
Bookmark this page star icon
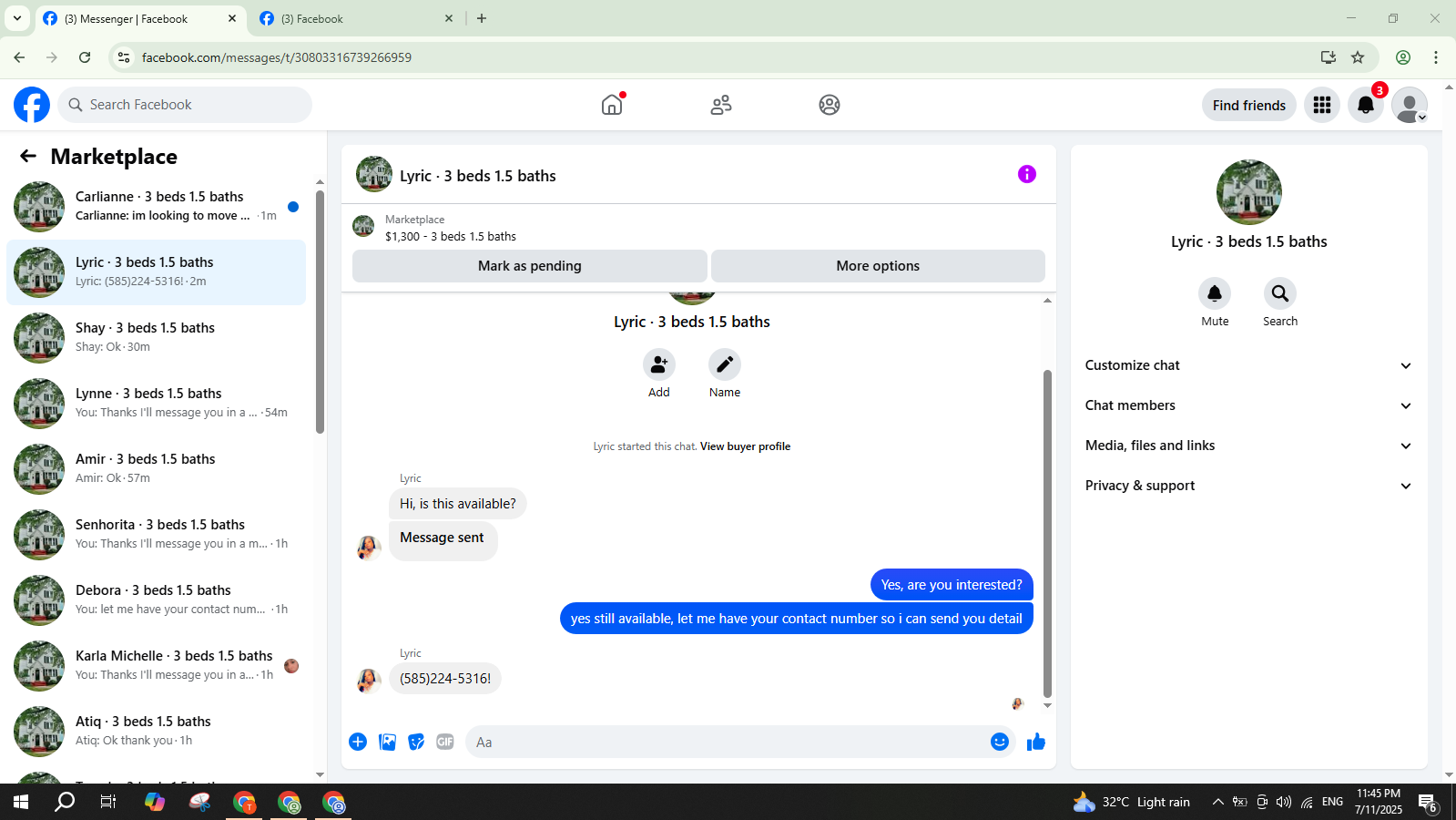click(x=1358, y=57)
